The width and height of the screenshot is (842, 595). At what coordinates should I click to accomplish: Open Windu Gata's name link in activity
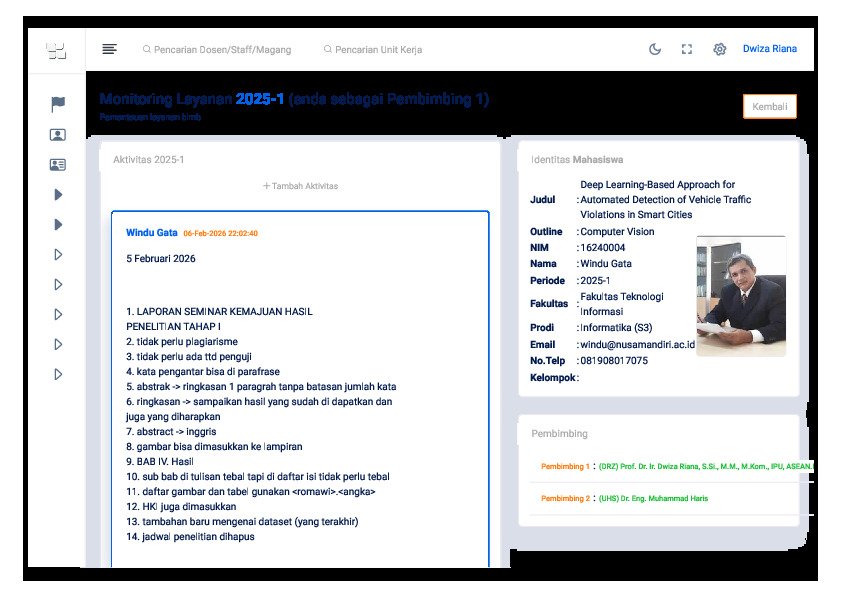point(151,233)
